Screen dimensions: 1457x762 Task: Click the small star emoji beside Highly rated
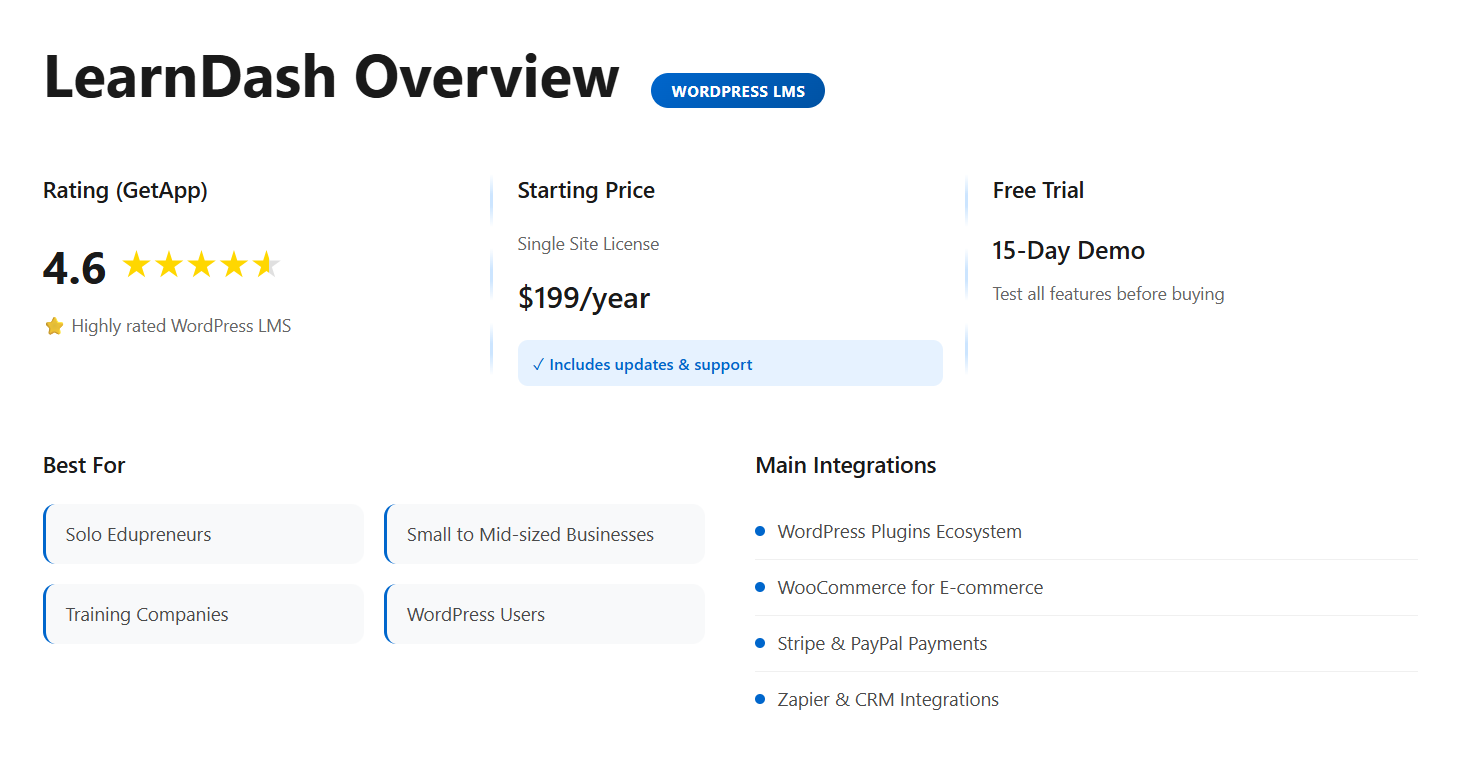point(54,326)
